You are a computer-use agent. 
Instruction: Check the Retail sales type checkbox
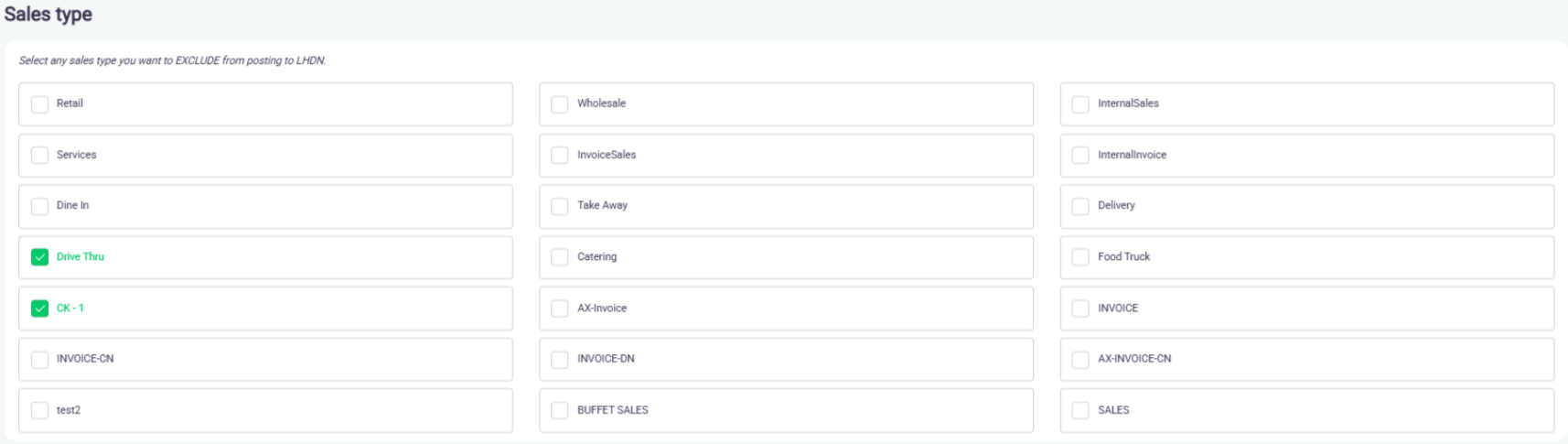click(39, 104)
